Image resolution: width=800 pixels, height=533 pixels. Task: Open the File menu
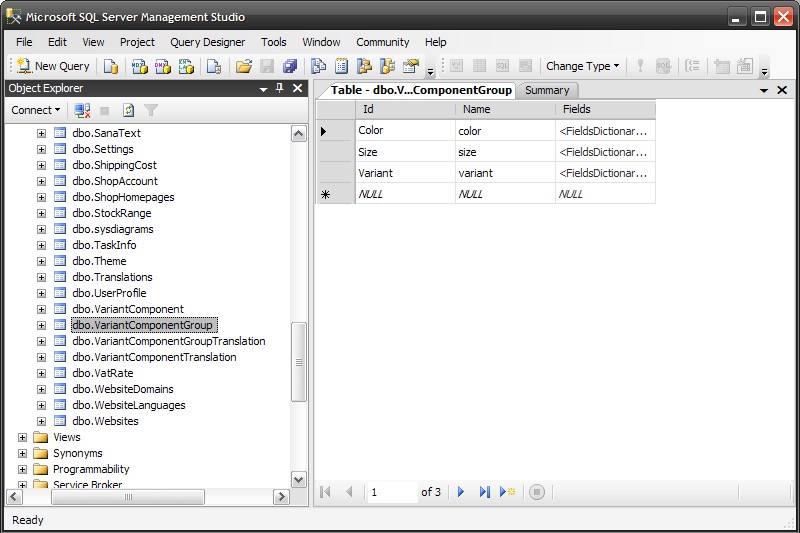[24, 42]
